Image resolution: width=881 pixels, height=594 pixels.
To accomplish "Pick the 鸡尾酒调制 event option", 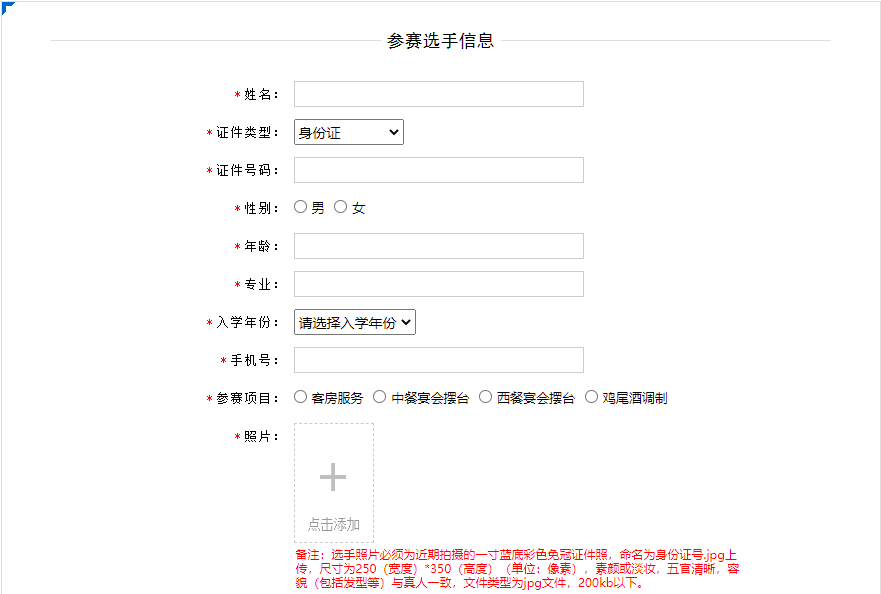I will (591, 396).
